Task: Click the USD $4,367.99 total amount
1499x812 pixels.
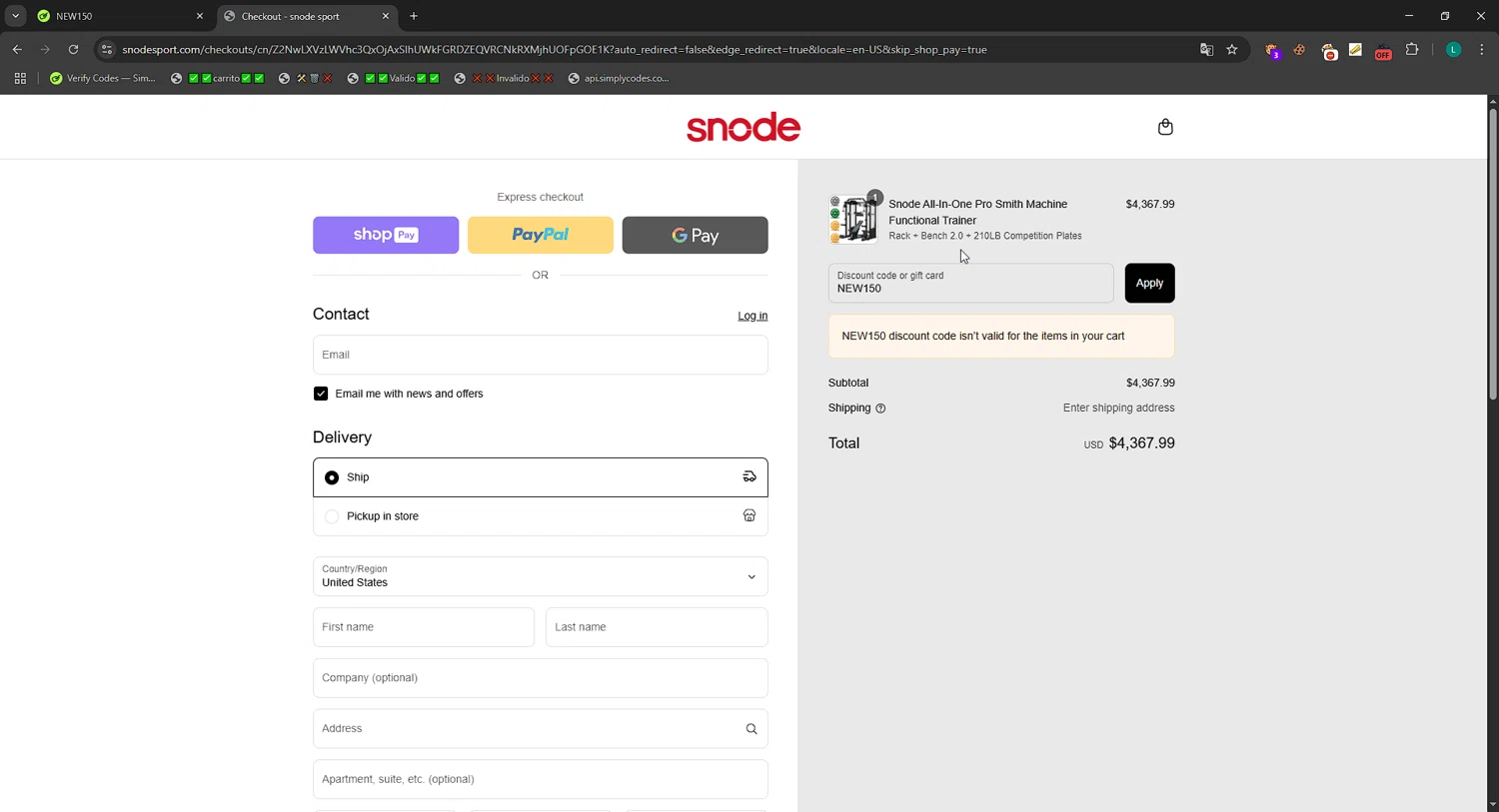Action: 1129,443
